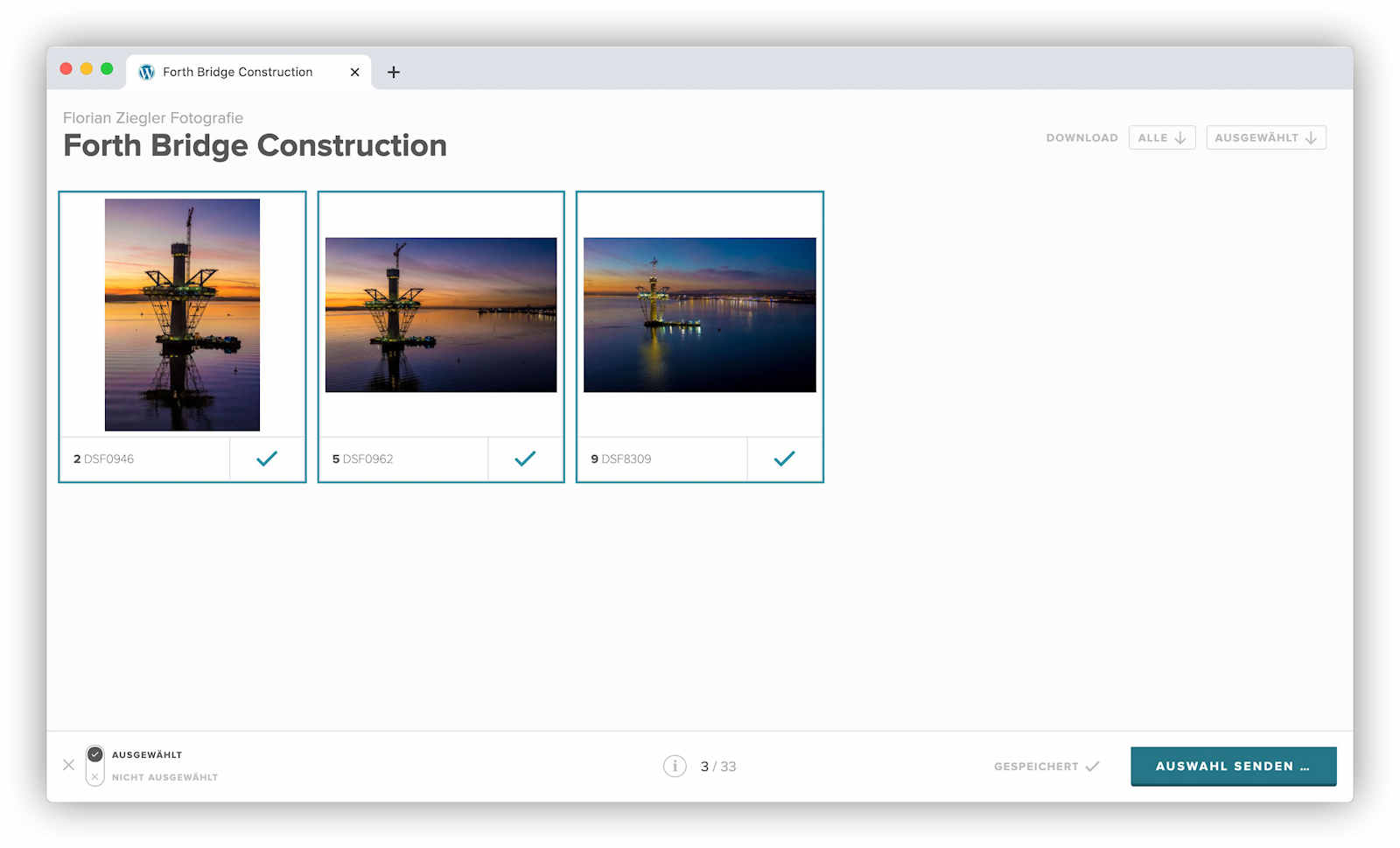Switch filter toggle to Nicht Ausgewählt

95,776
